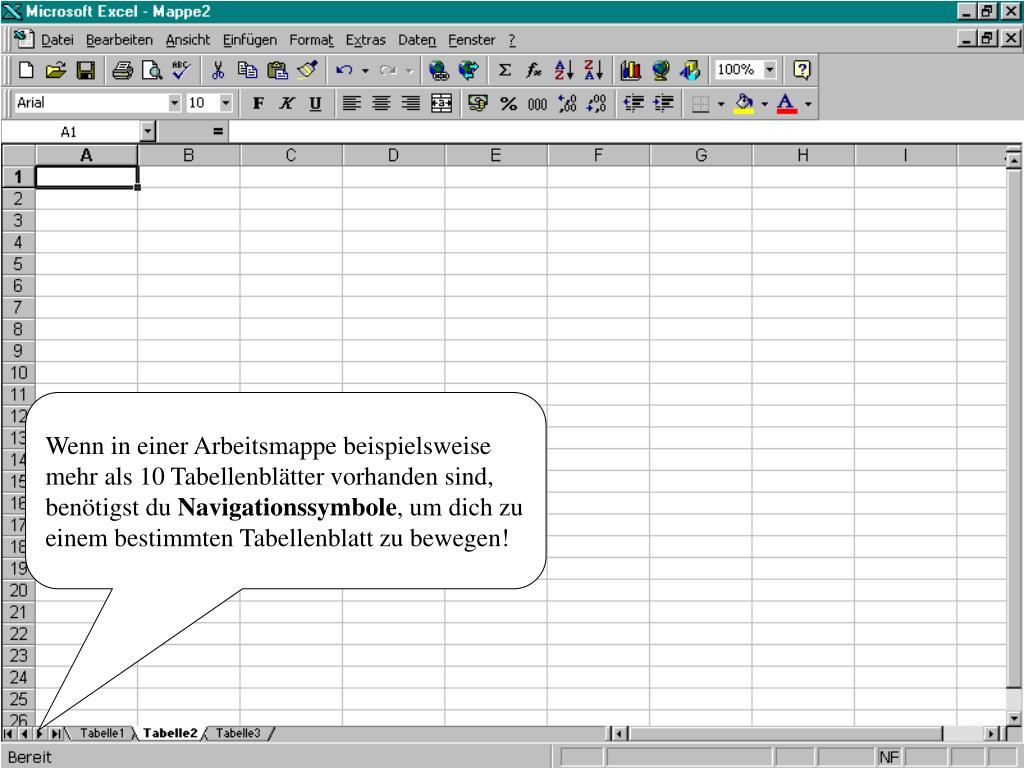Expand the font color dropdown arrow
Viewport: 1024px width, 768px height.
[808, 104]
